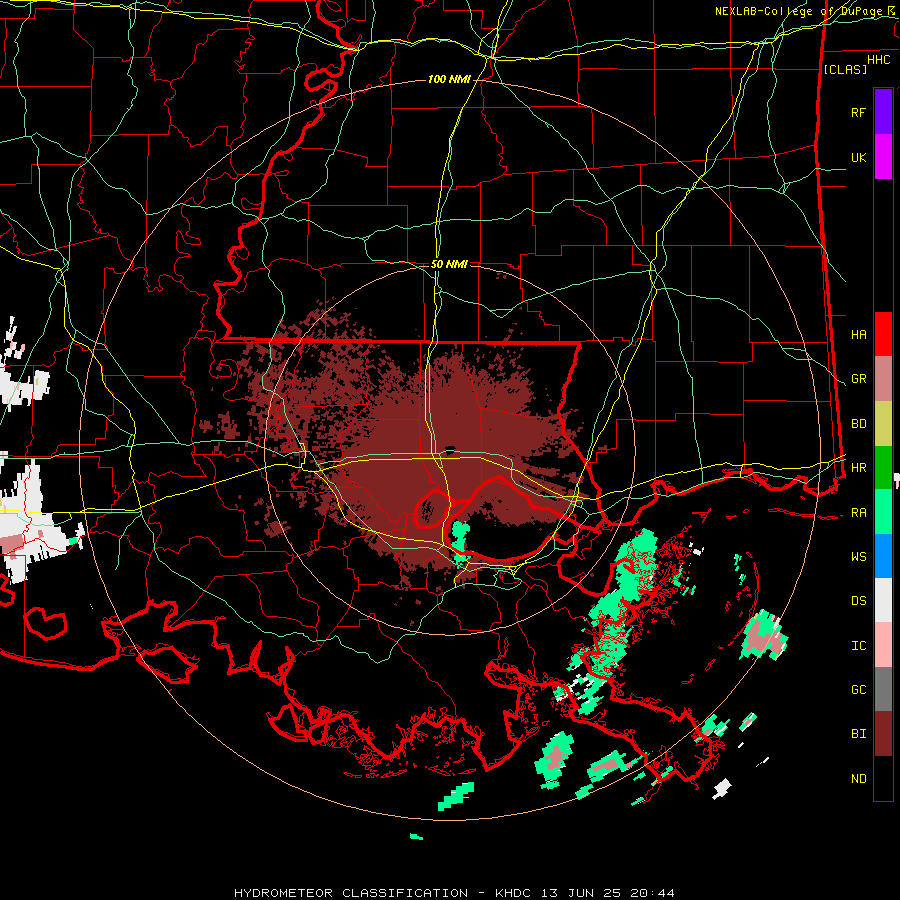Click the ND legend label

tap(858, 779)
